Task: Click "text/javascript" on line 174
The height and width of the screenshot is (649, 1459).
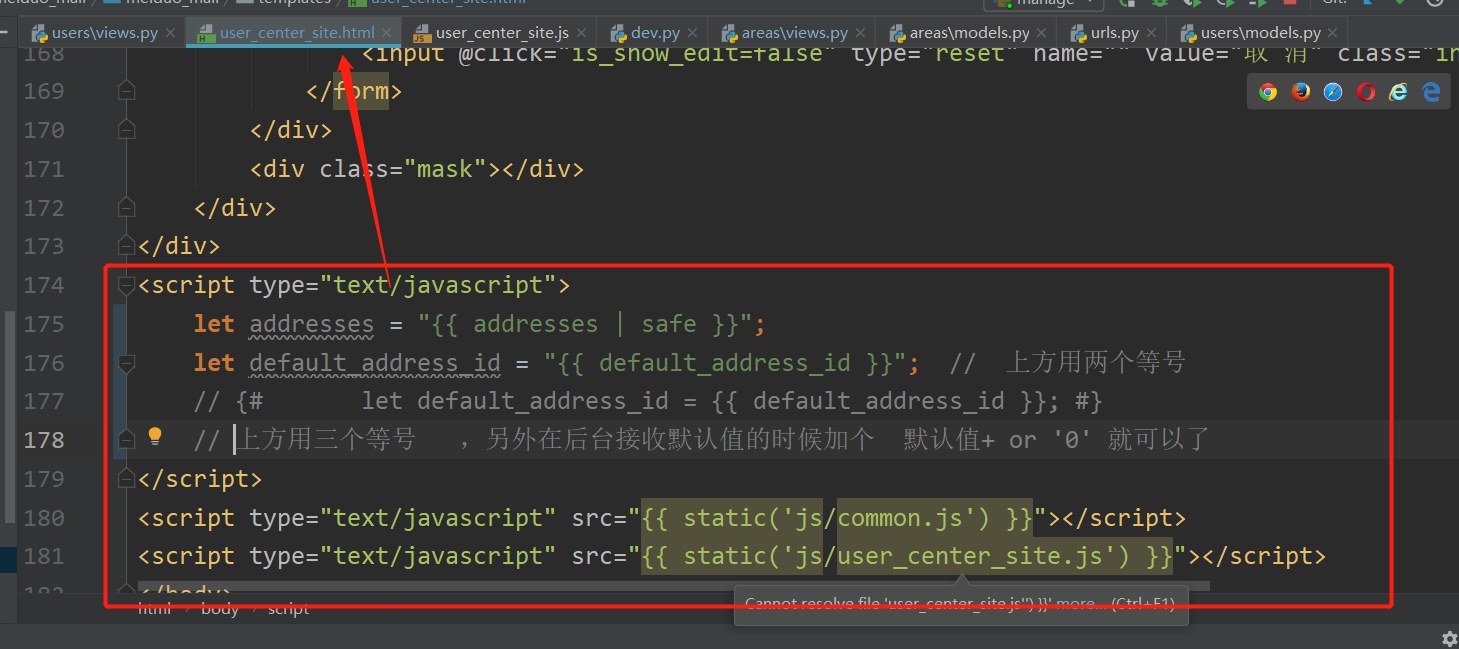Action: (438, 285)
